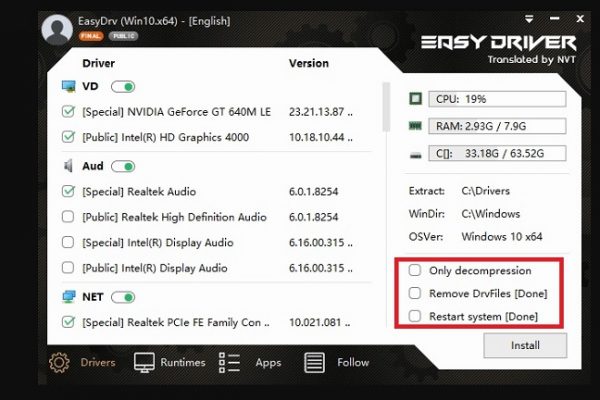Click the NET network category icon
The width and height of the screenshot is (600, 400).
coord(69,297)
